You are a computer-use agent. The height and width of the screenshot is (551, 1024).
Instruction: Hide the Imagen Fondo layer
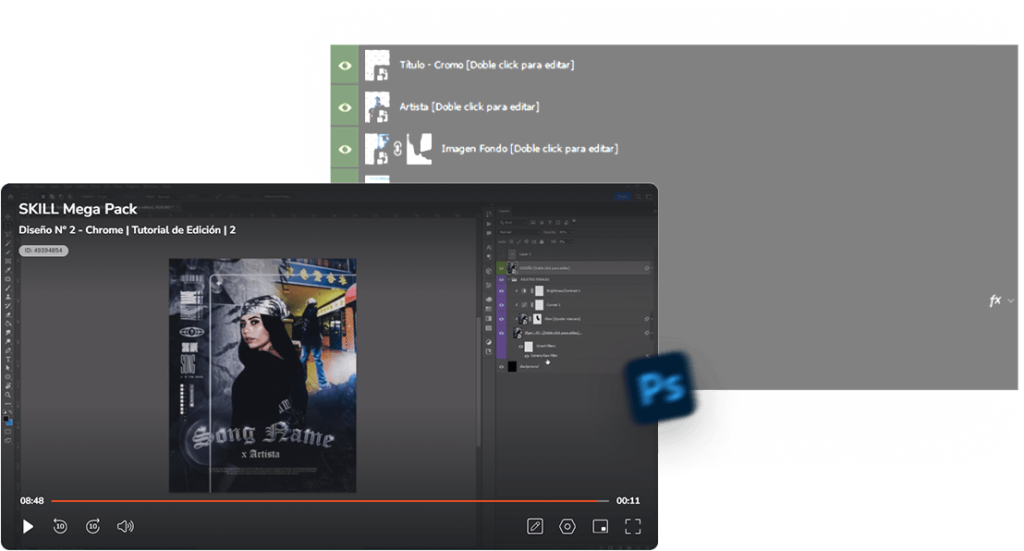tap(345, 149)
